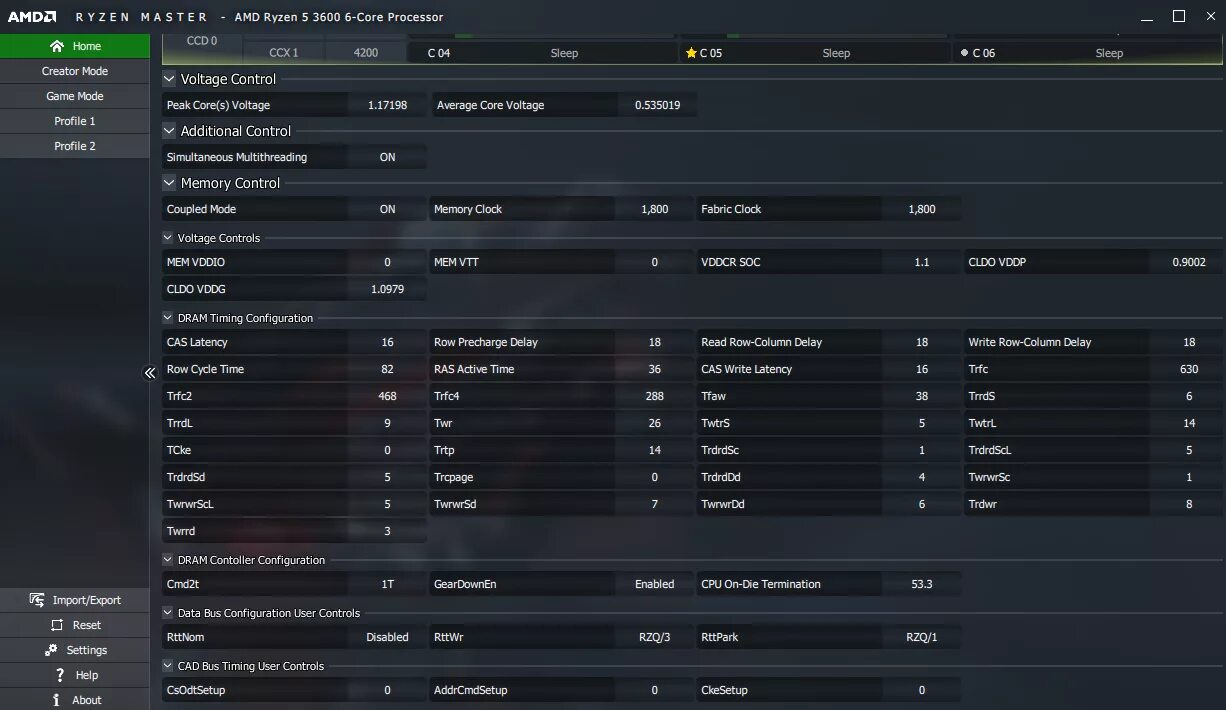1226x710 pixels.
Task: Collapse the Memory Control section
Action: tap(169, 183)
